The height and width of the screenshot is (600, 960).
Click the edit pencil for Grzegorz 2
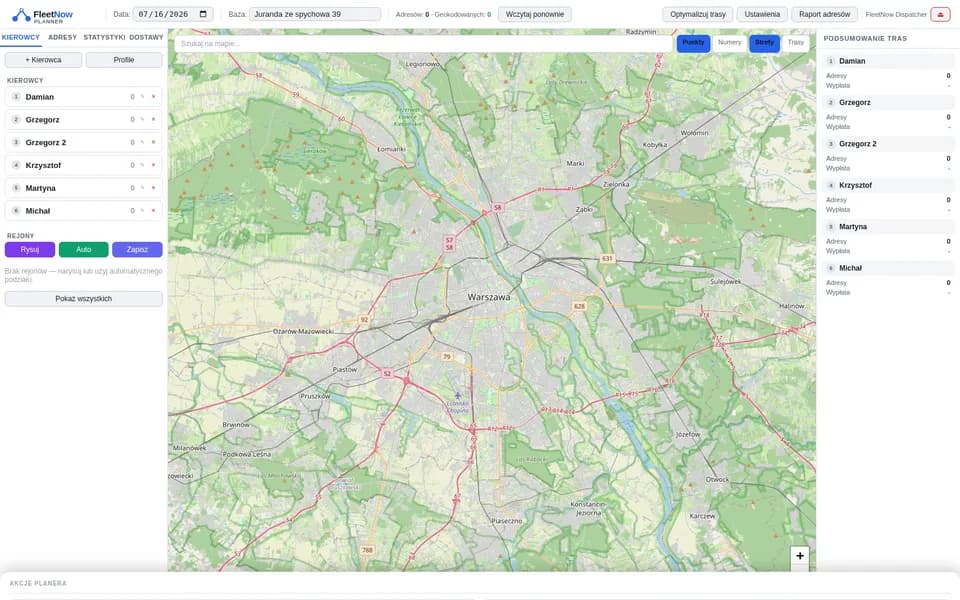click(143, 142)
